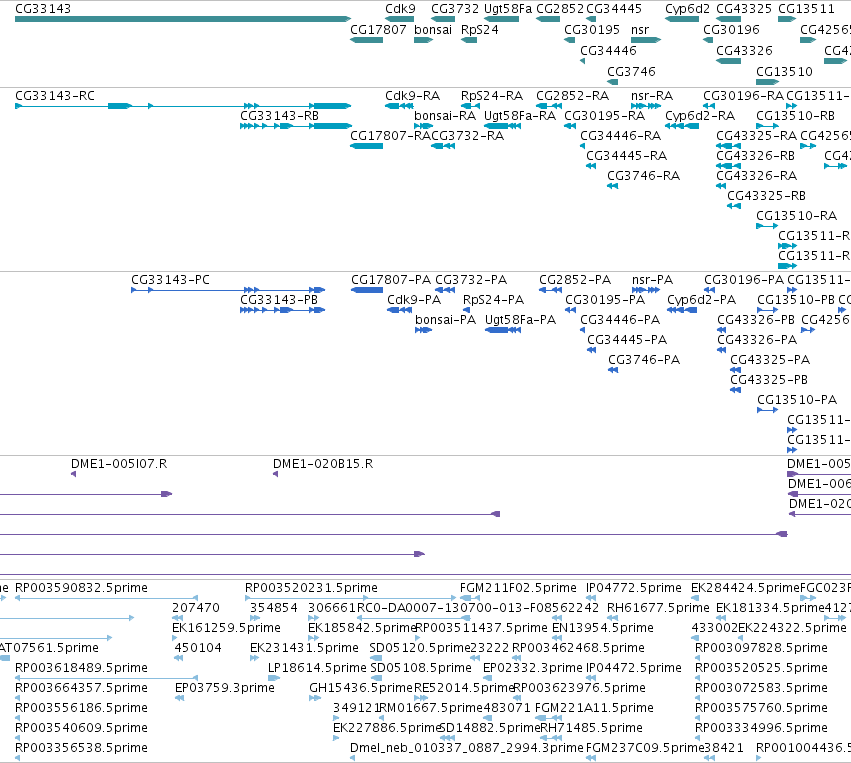Click the EK161259.5prime feature label
This screenshot has height=763, width=851.
226,628
